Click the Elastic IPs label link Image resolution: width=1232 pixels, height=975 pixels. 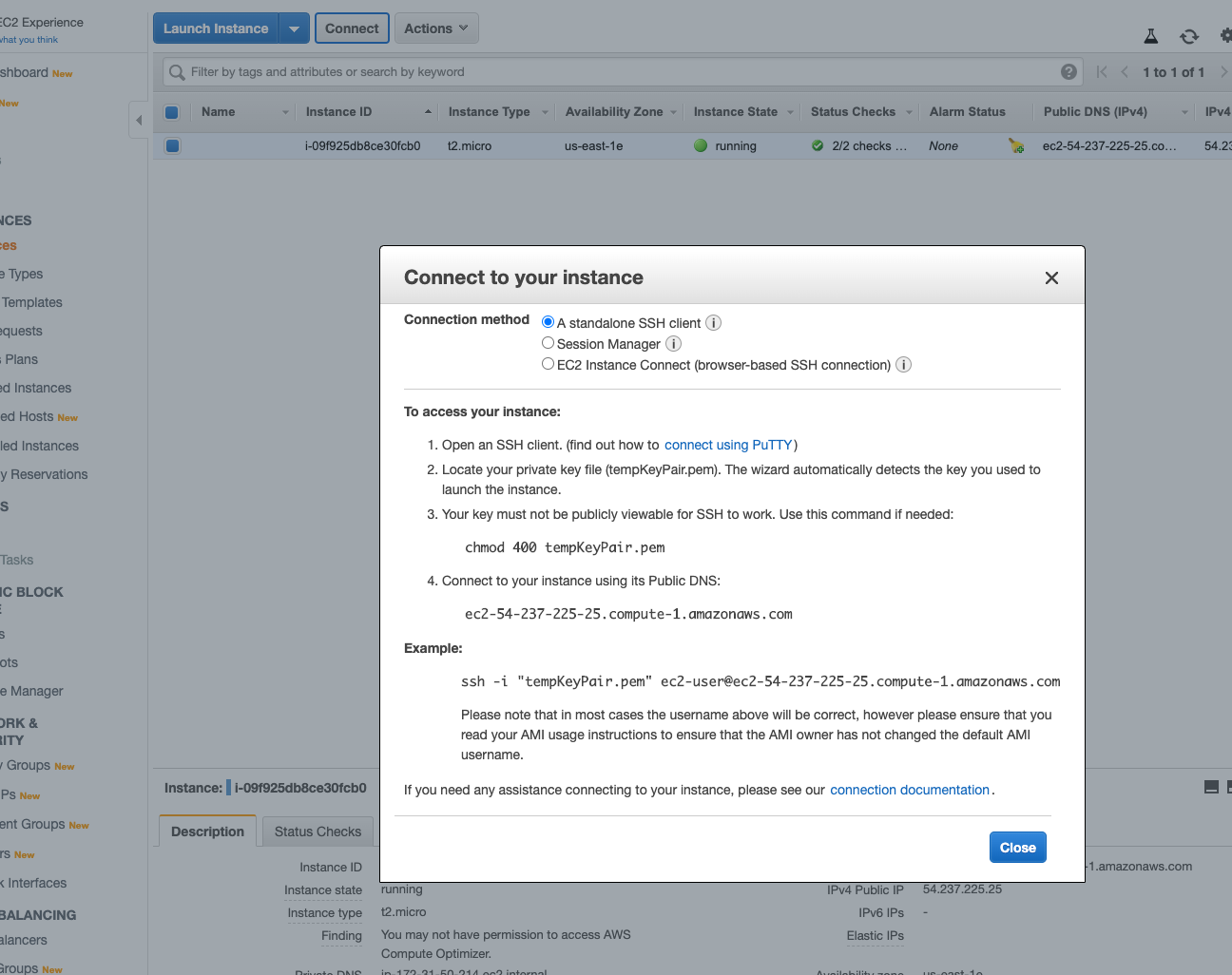tap(875, 936)
